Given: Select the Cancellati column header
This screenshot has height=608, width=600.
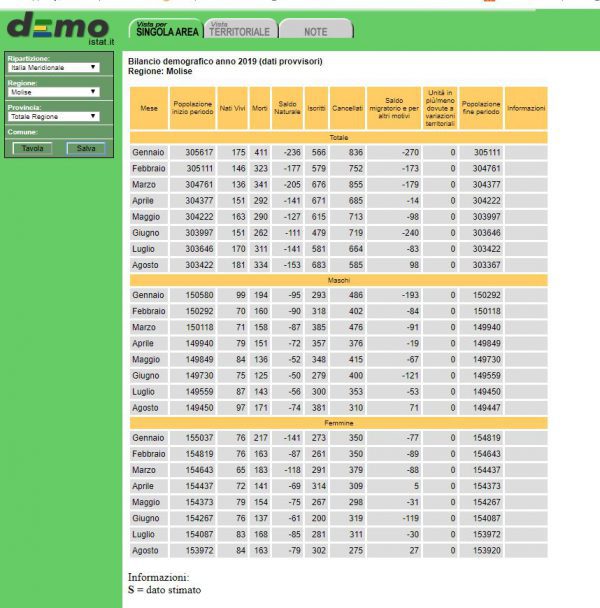Looking at the screenshot, I should click(347, 108).
